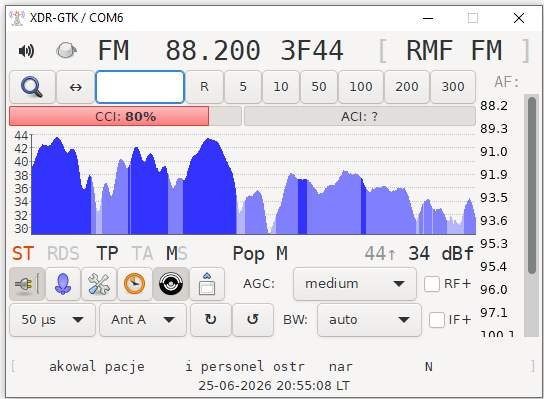Tune to alternative frequency 93.5
This screenshot has height=399, width=544.
tap(494, 198)
